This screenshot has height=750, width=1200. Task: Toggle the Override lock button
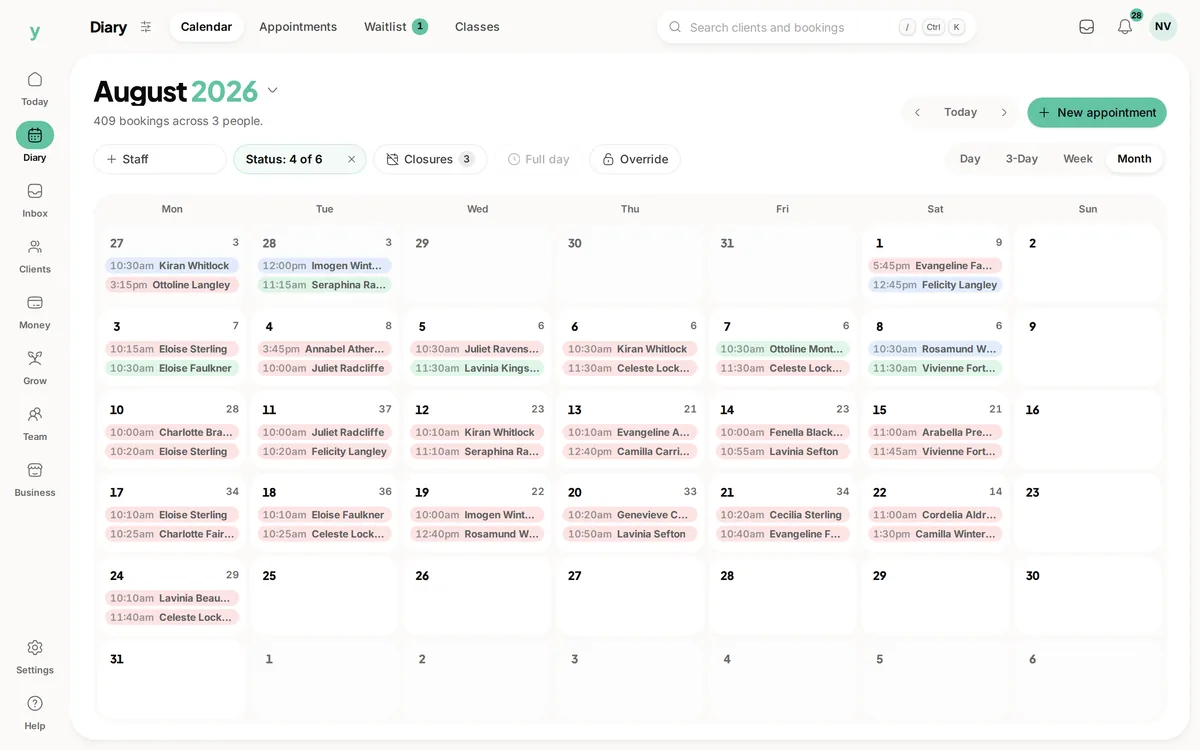pyautogui.click(x=635, y=159)
